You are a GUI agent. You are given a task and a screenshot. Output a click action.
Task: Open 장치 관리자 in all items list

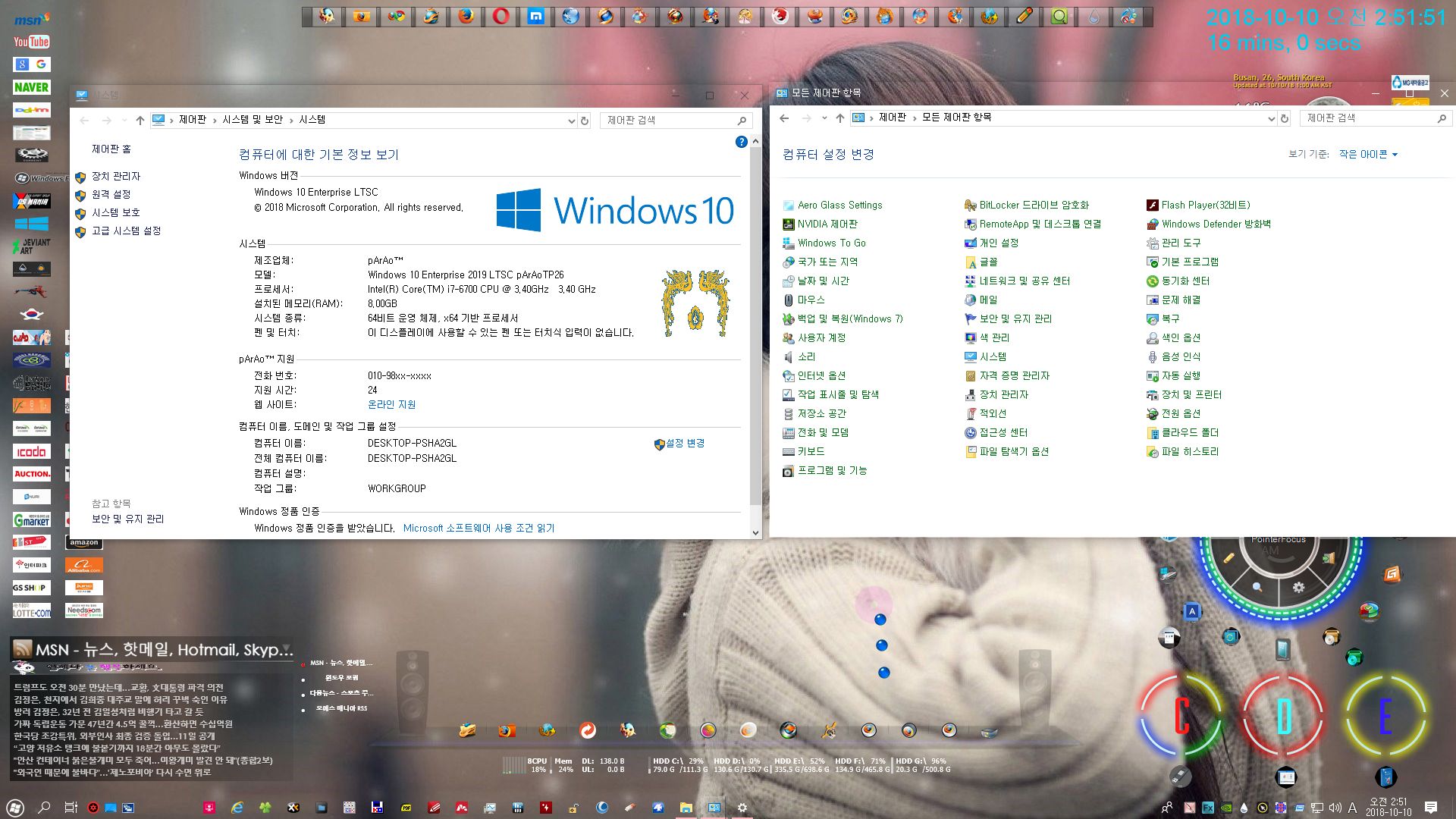coord(996,394)
